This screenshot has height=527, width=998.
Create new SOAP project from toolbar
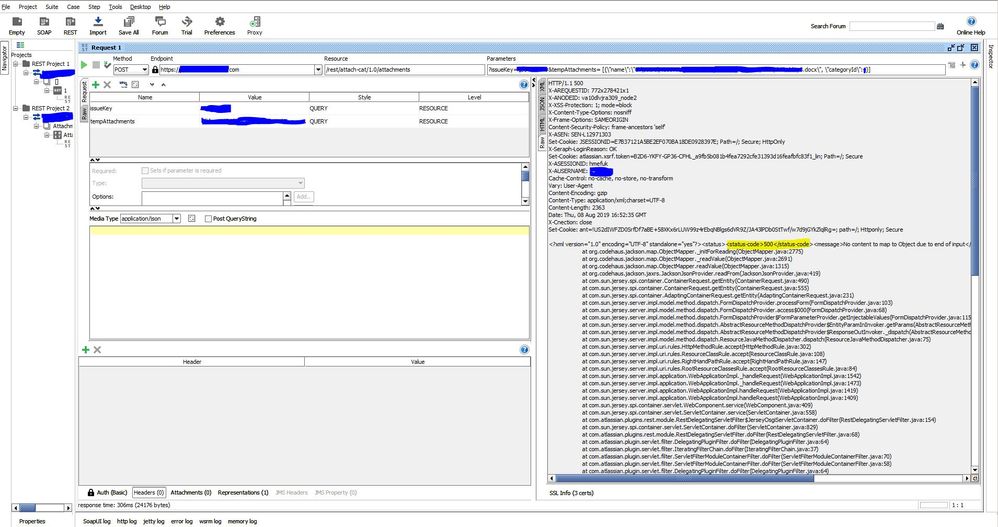pos(44,26)
